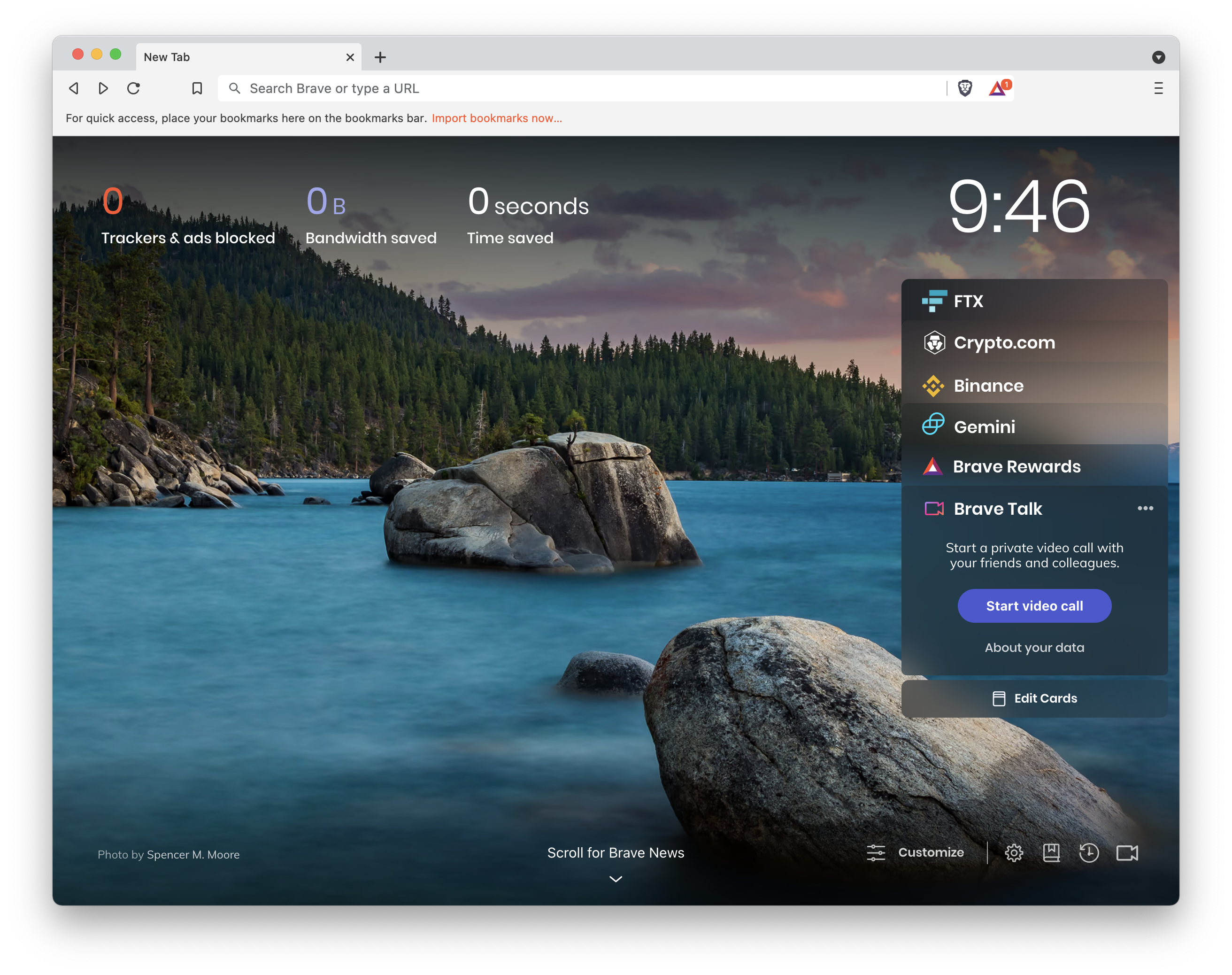
Task: Open Brave Talk via the bottom camera icon
Action: coord(1127,853)
